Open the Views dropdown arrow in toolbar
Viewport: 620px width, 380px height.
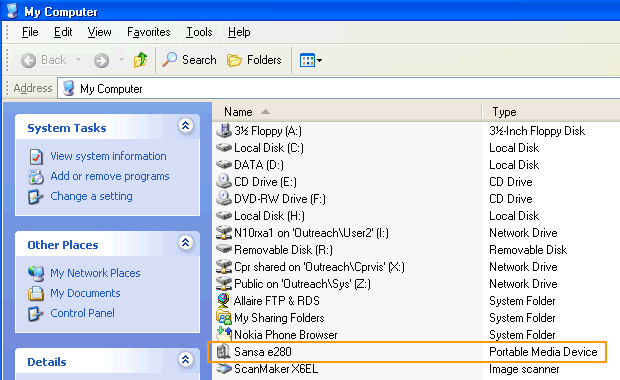coord(319,60)
